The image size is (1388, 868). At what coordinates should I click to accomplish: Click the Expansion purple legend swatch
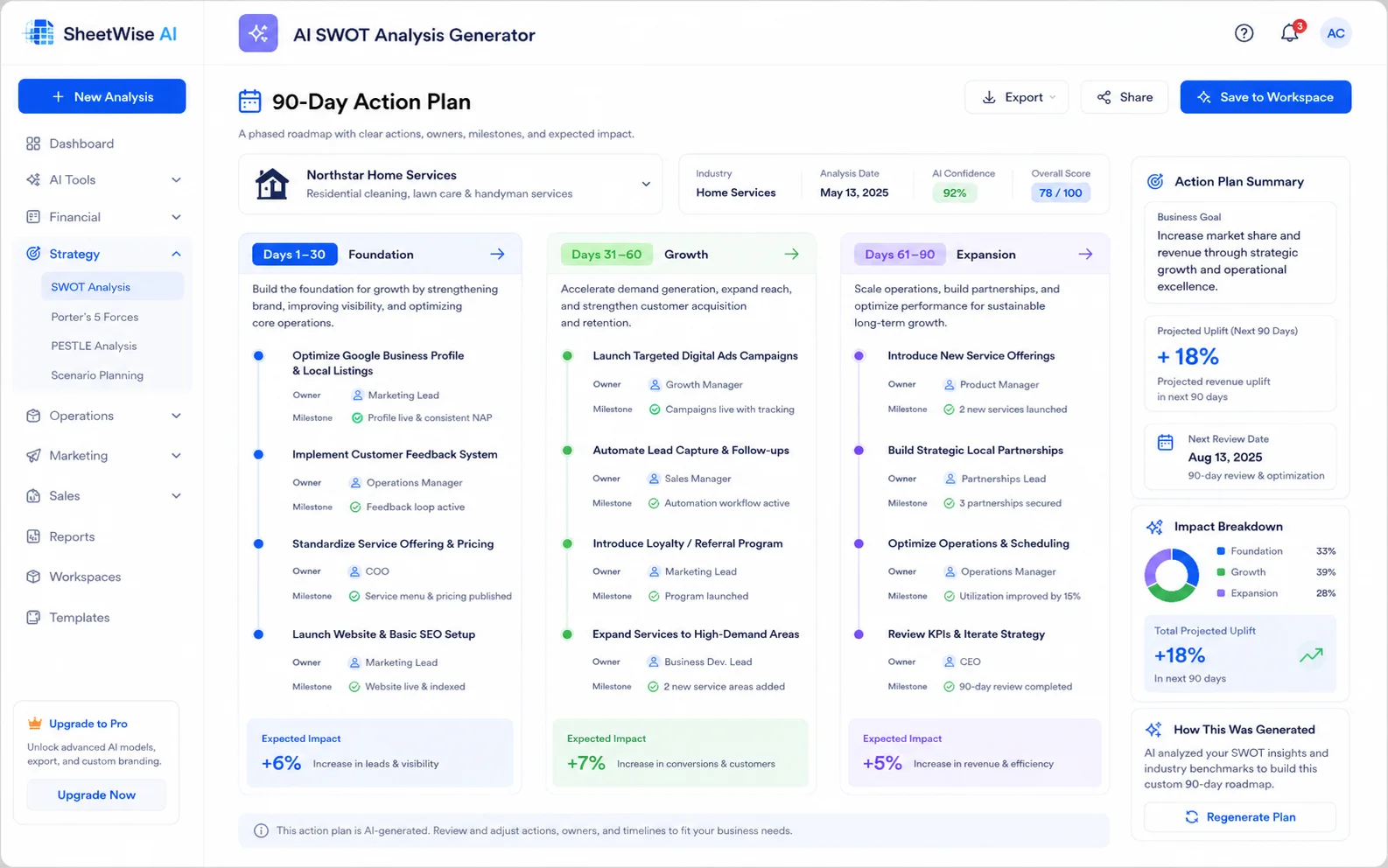tap(1221, 593)
